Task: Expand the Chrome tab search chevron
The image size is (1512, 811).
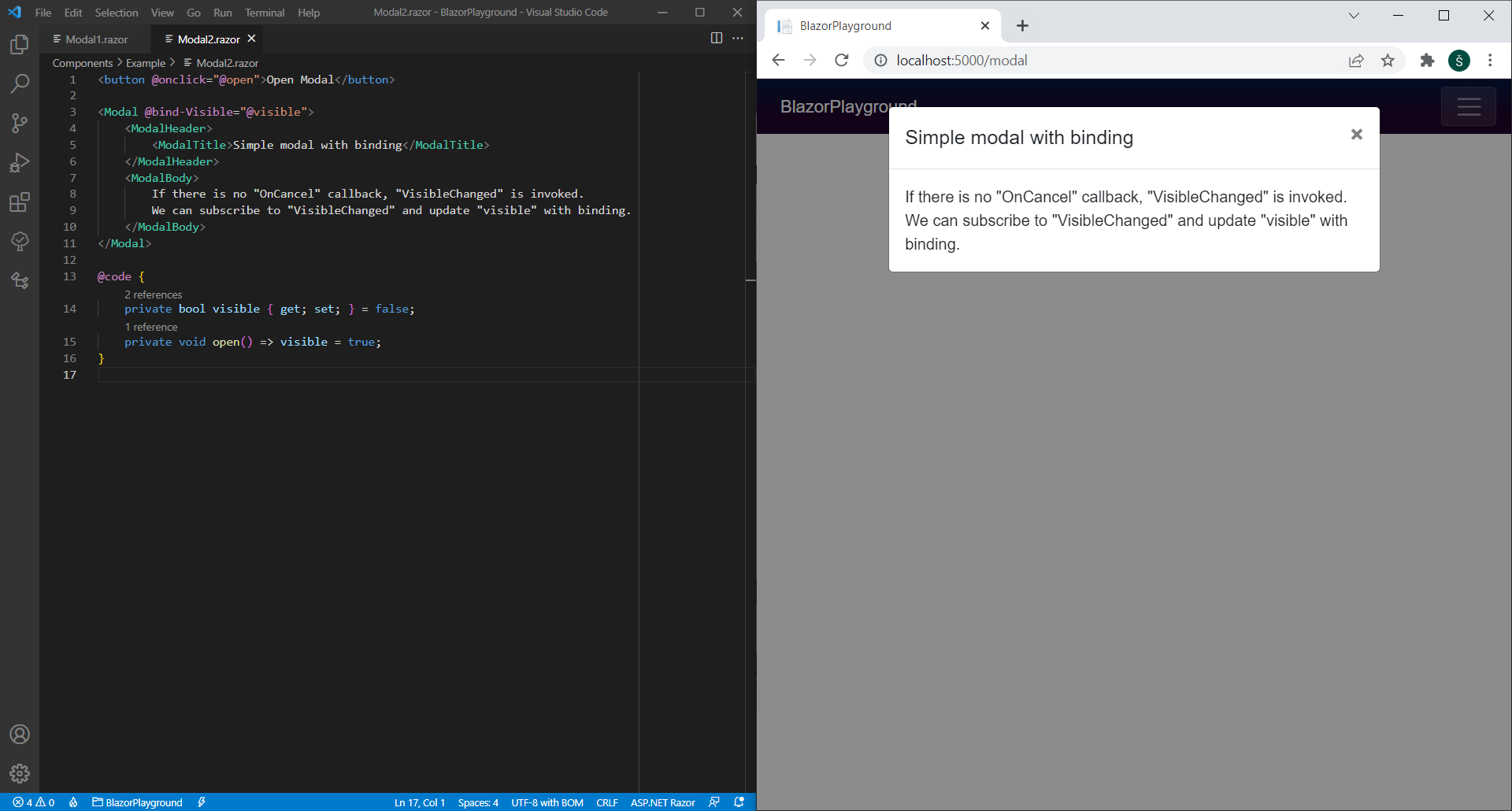Action: pyautogui.click(x=1354, y=16)
